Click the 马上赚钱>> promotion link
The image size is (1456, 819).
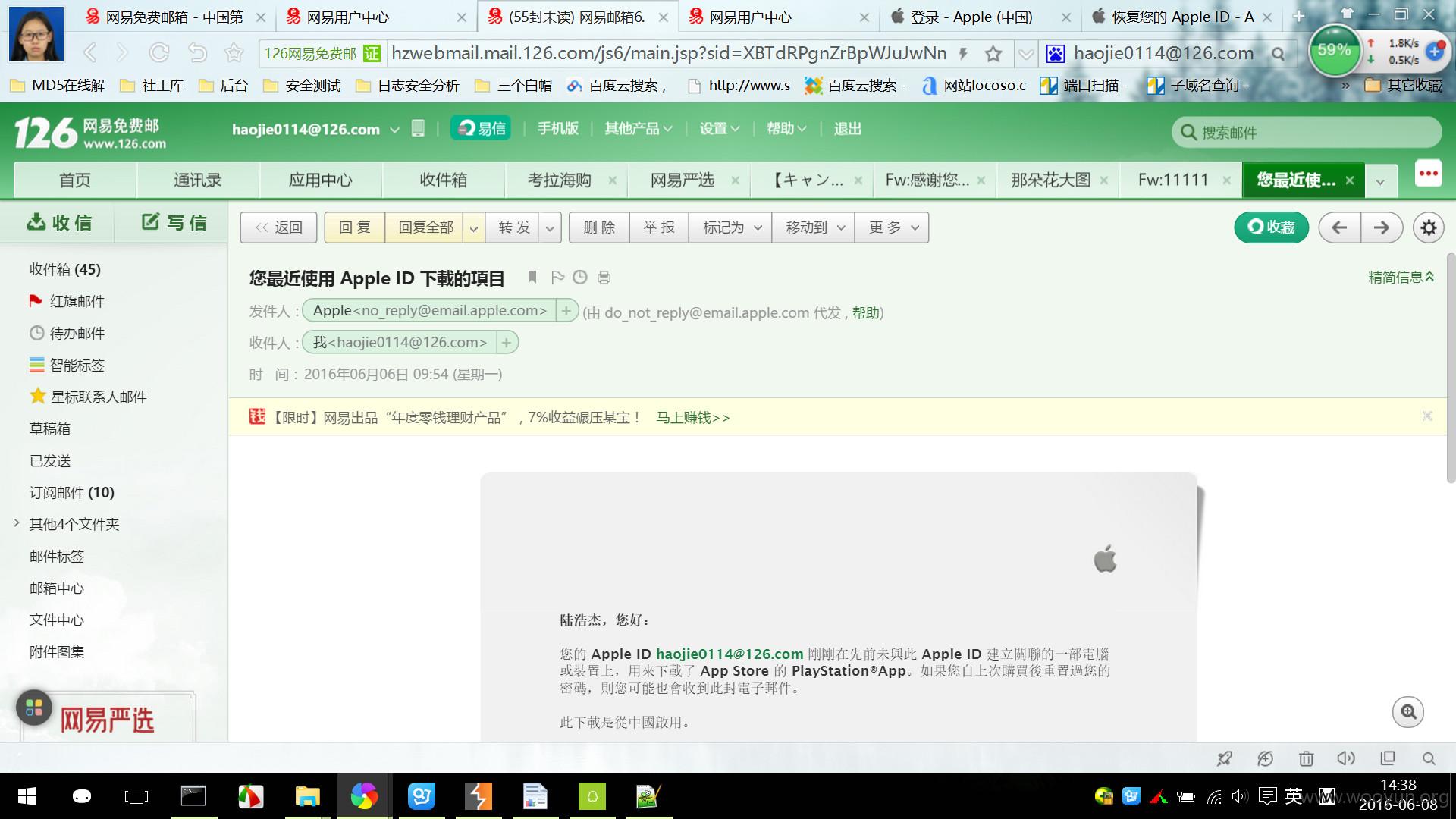693,417
